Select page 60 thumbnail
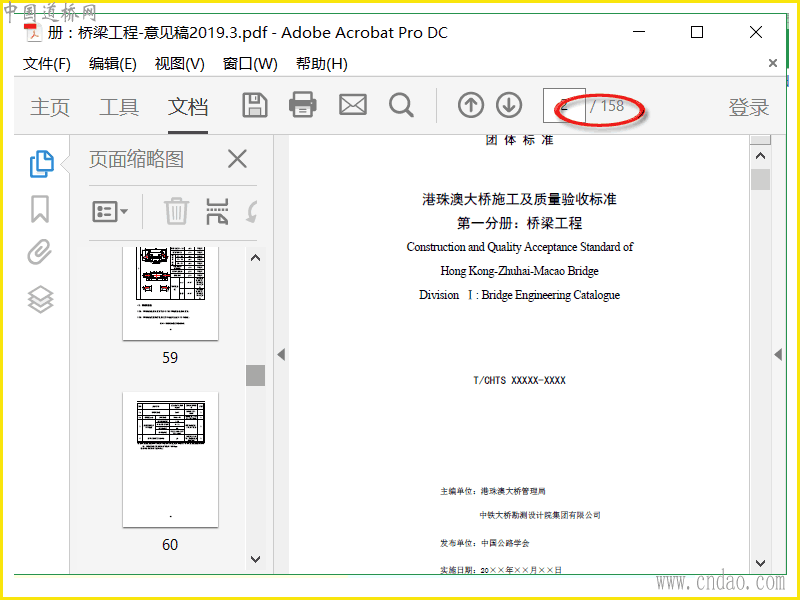Viewport: 800px width, 600px height. 170,460
